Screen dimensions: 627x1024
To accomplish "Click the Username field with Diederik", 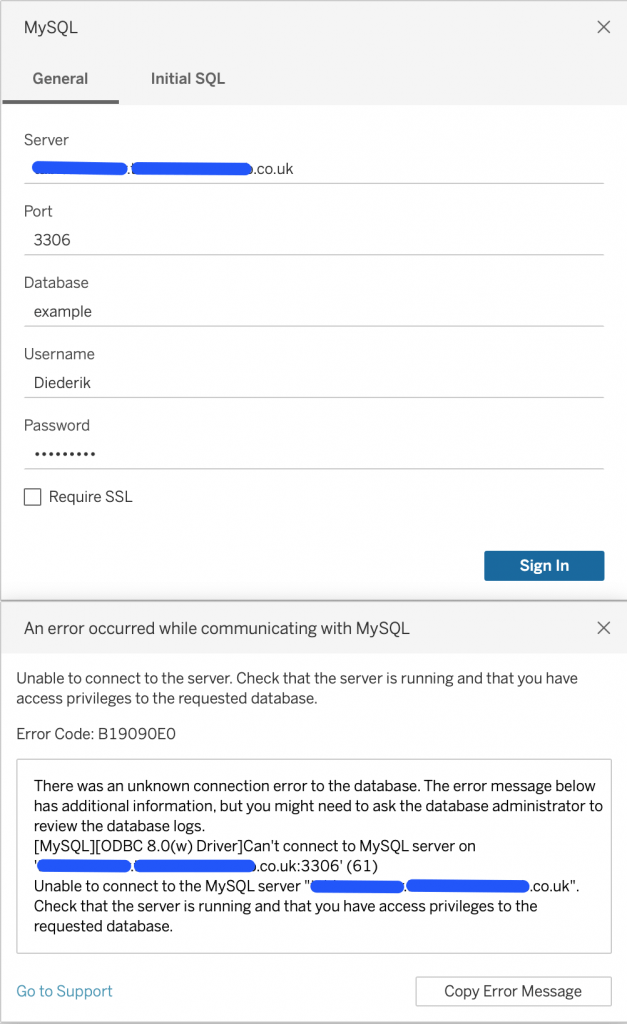I will [313, 382].
